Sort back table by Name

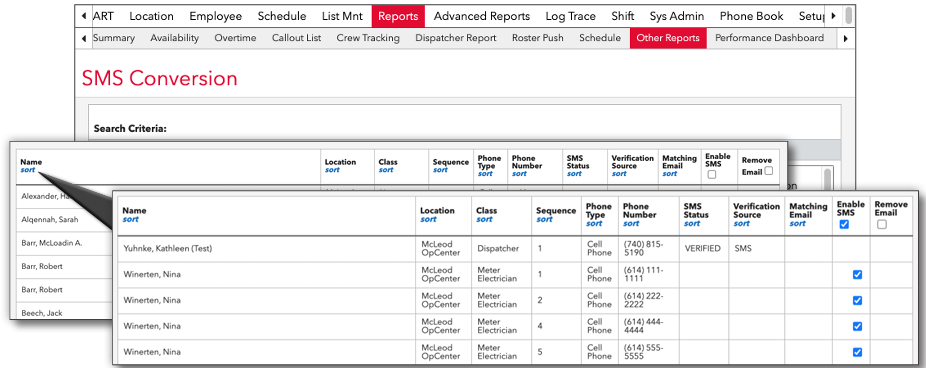[x=28, y=170]
